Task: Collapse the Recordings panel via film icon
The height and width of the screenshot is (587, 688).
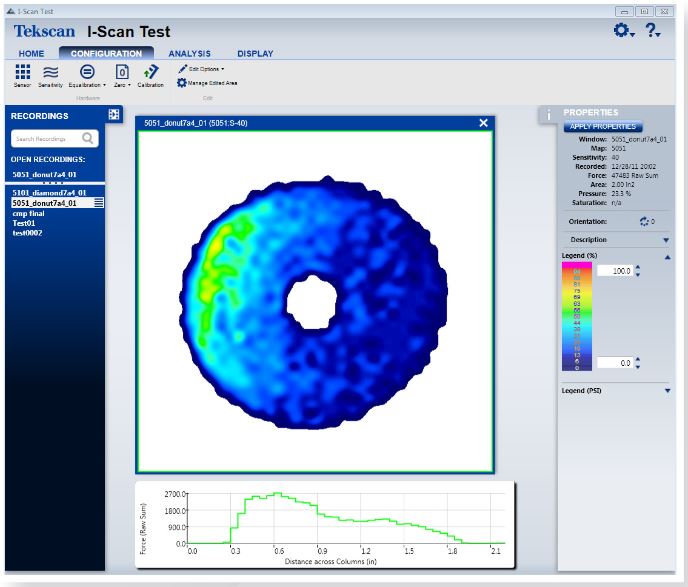Action: click(x=114, y=115)
